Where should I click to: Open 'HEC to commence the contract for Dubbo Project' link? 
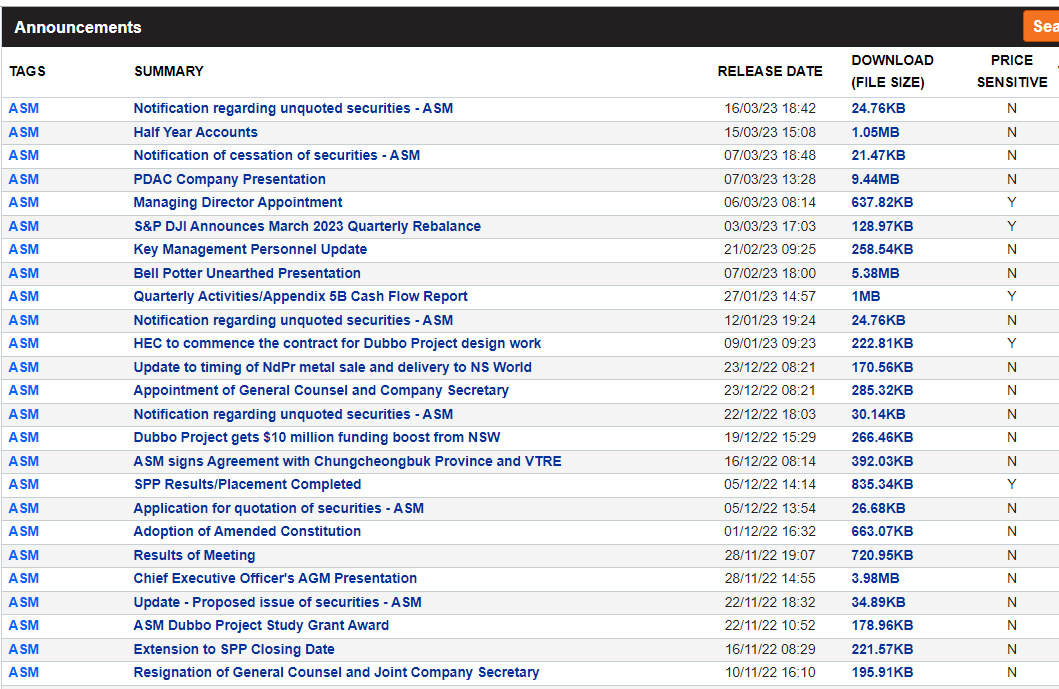[x=337, y=343]
